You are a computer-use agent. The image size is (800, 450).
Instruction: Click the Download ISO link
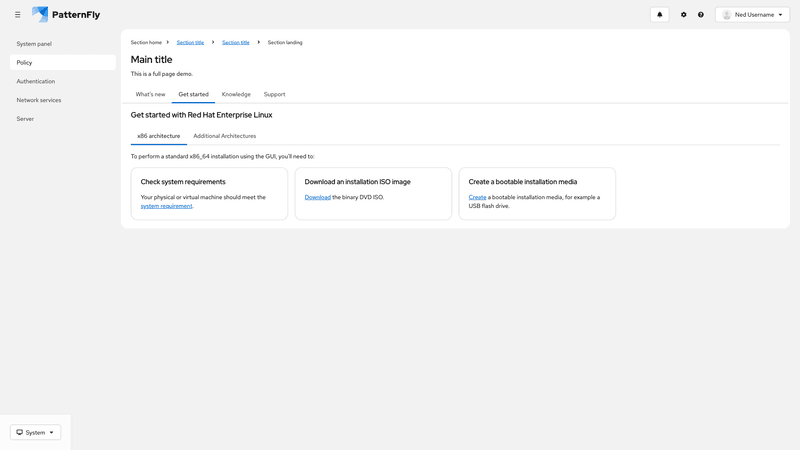317,197
